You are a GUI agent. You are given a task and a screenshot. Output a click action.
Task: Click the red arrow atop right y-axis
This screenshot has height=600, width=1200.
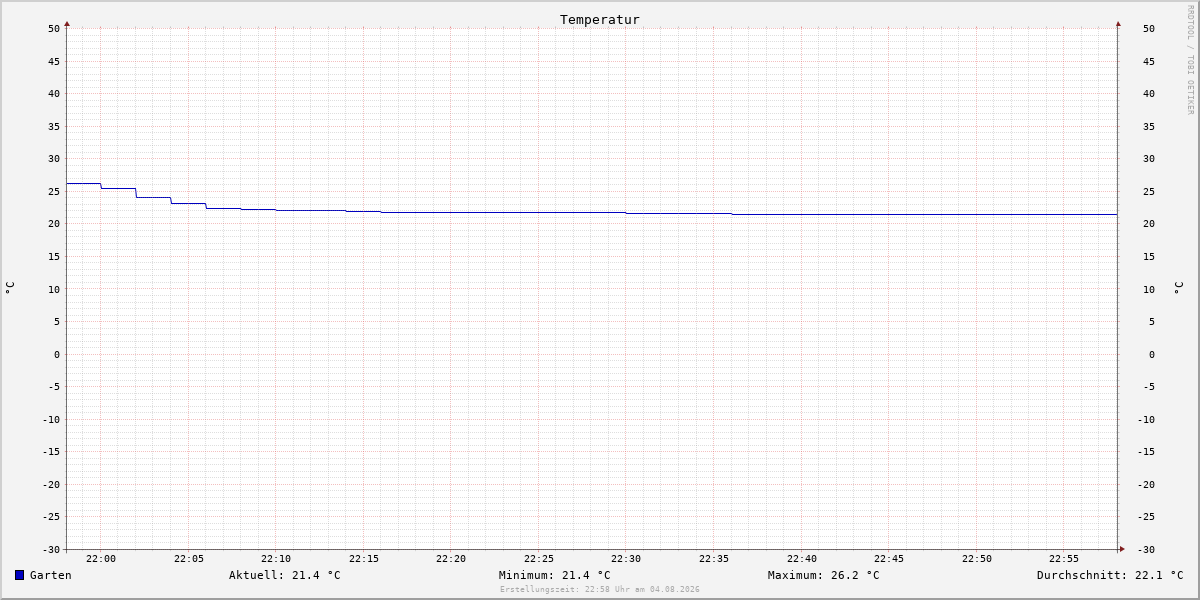[x=1118, y=23]
